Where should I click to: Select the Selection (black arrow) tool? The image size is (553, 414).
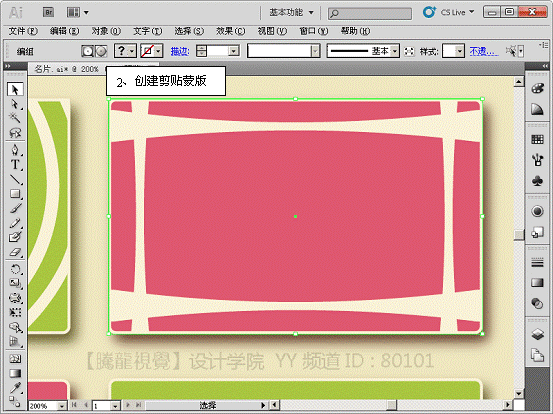15,90
